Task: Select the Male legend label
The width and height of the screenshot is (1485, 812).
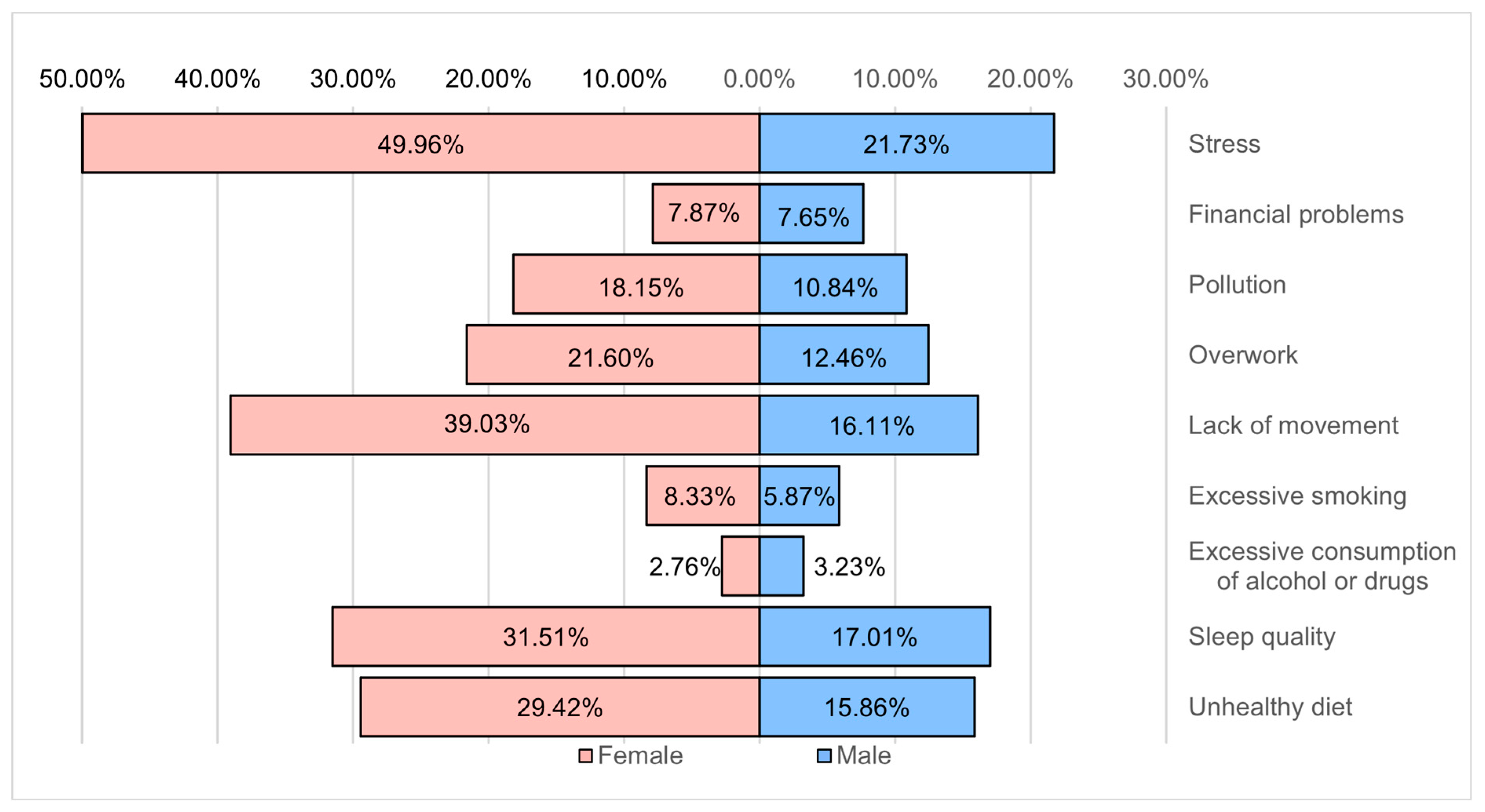Action: pos(863,756)
